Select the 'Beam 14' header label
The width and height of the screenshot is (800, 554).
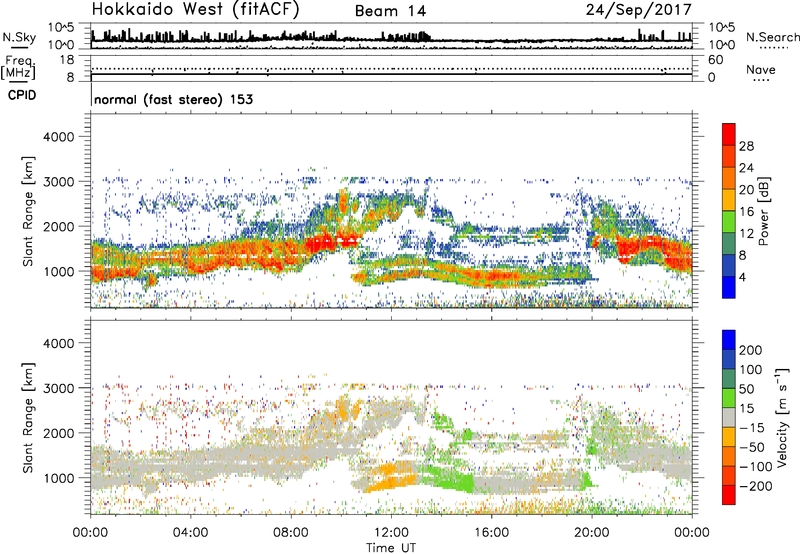tap(390, 11)
